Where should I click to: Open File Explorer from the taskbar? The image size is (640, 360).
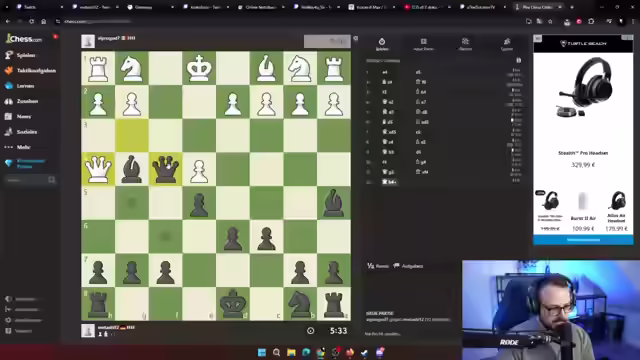pos(291,352)
